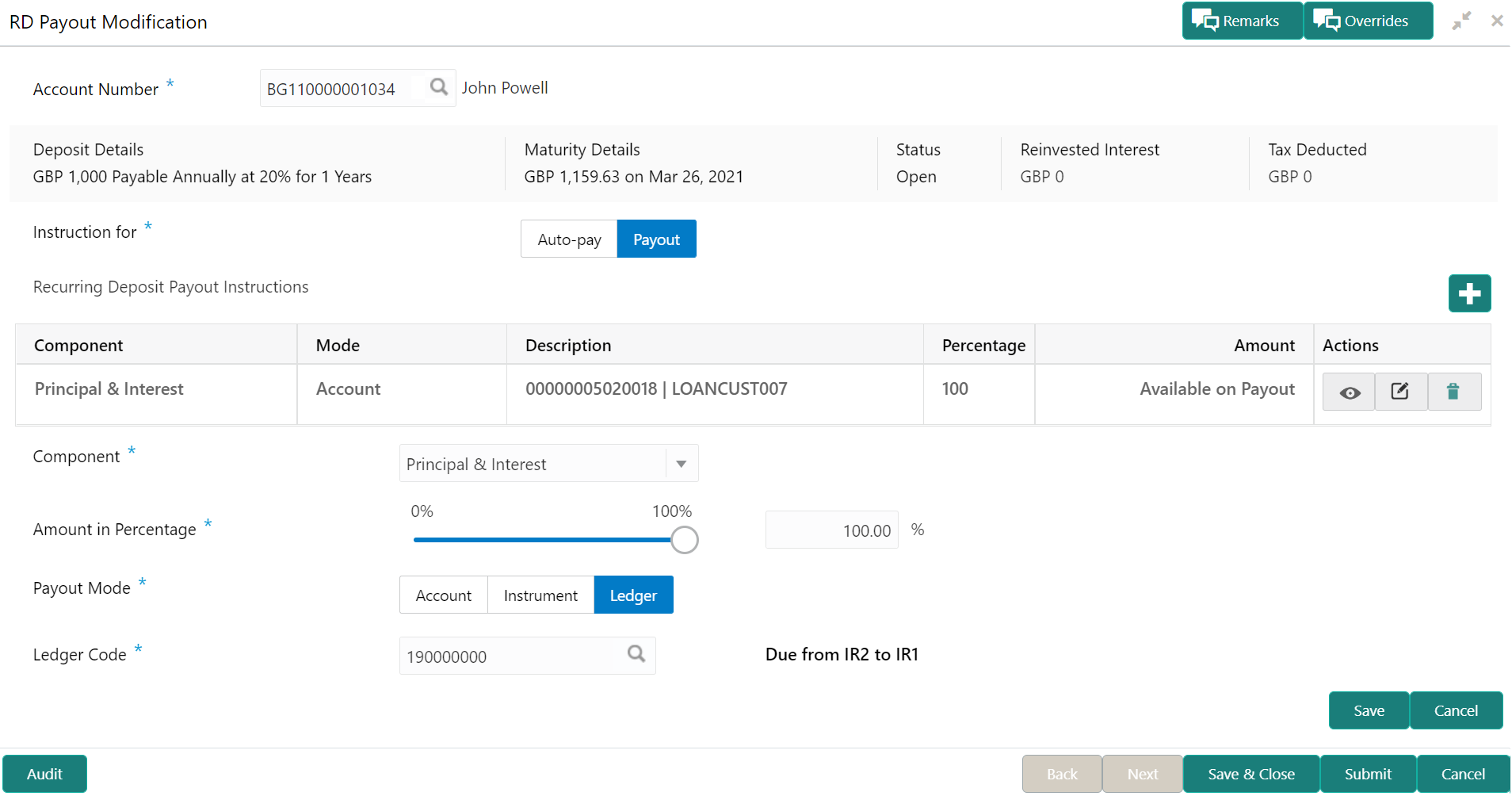Click the Next button
The image size is (1512, 796).
[x=1143, y=774]
